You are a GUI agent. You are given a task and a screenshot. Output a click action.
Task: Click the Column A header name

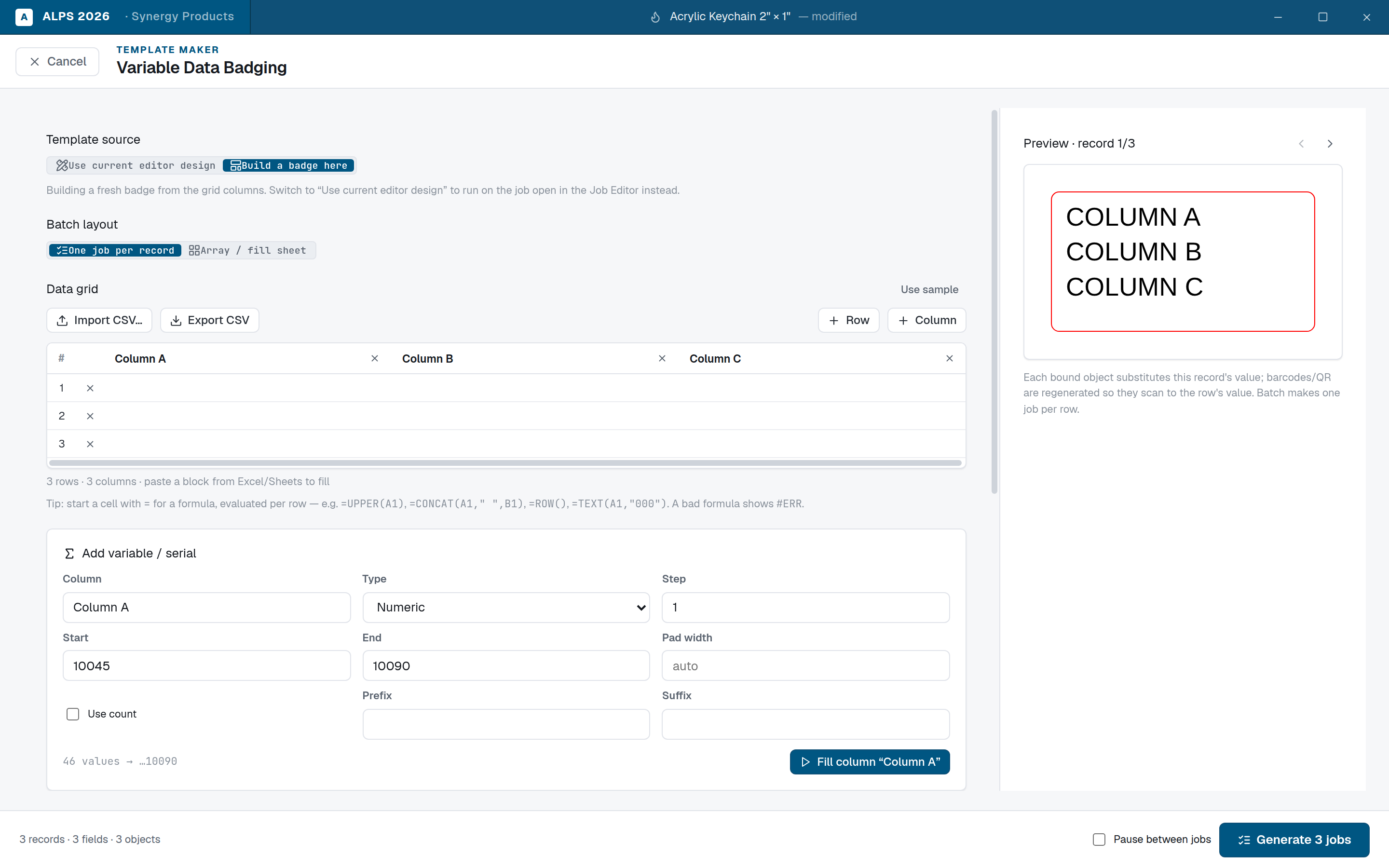(x=140, y=359)
